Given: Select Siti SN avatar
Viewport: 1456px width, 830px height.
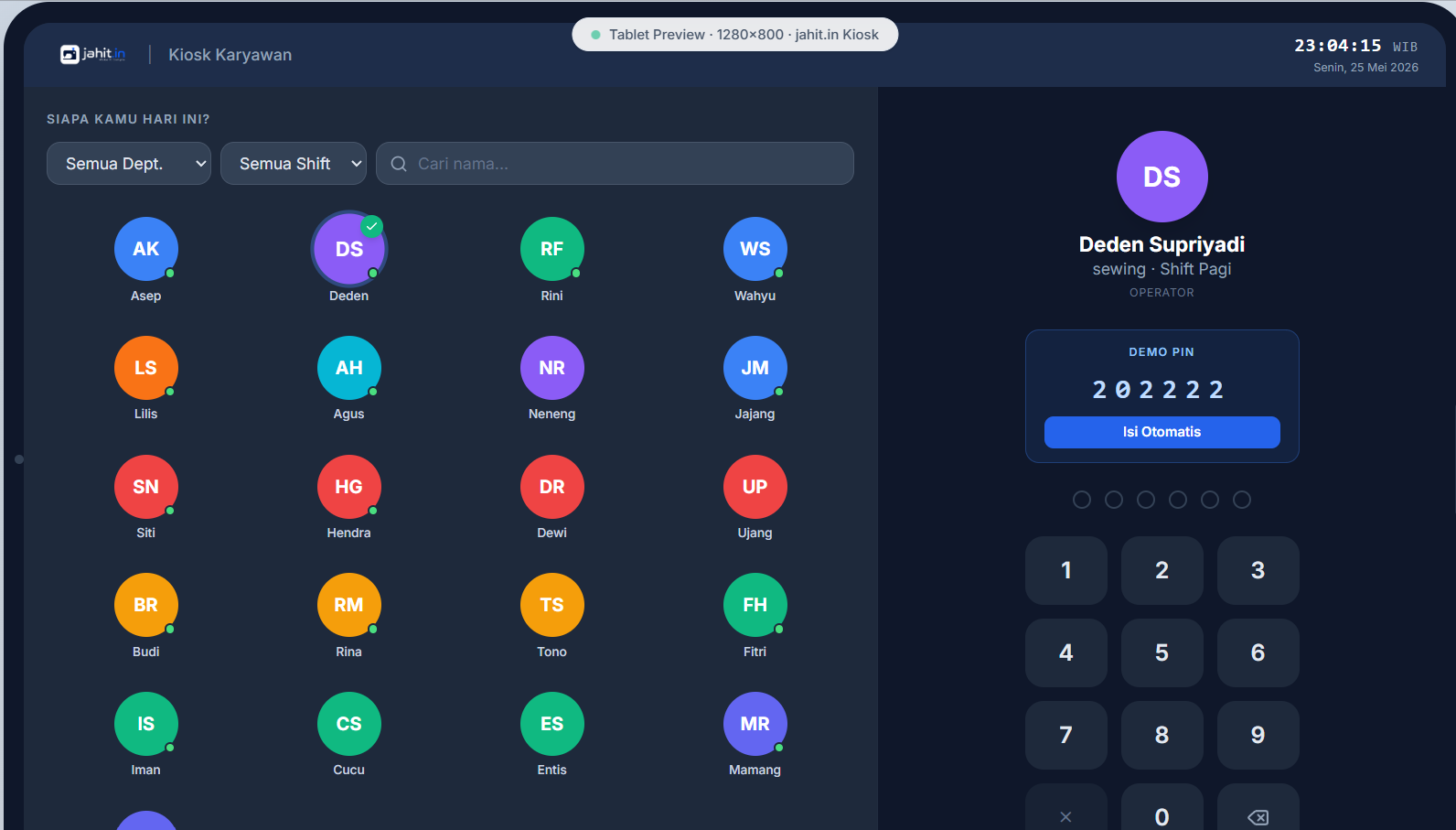Looking at the screenshot, I should point(146,487).
